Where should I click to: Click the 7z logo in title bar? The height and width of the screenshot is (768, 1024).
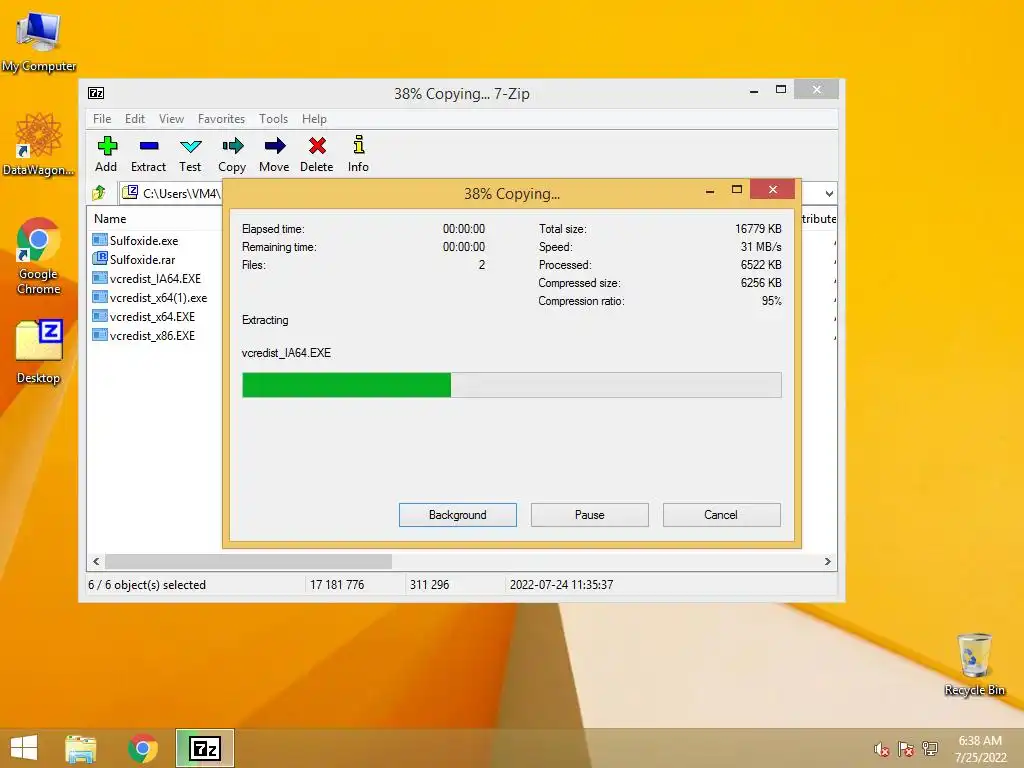[x=96, y=93]
